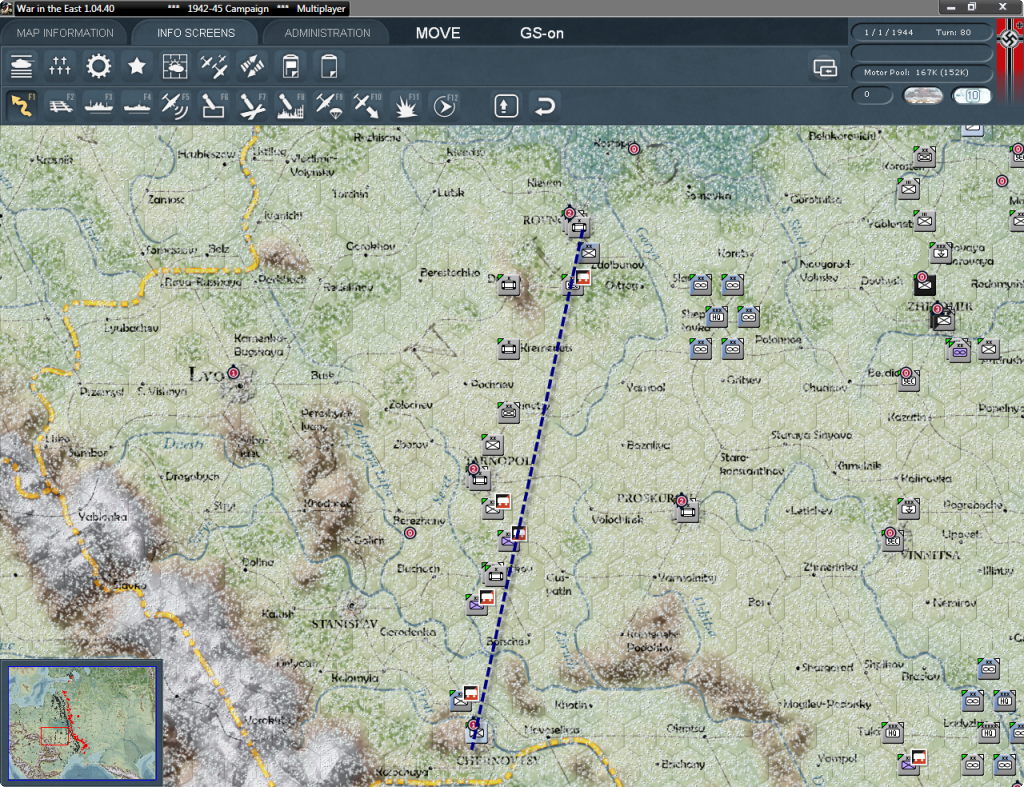
Task: Select Bomb city mode (F8) icon
Action: (291, 105)
